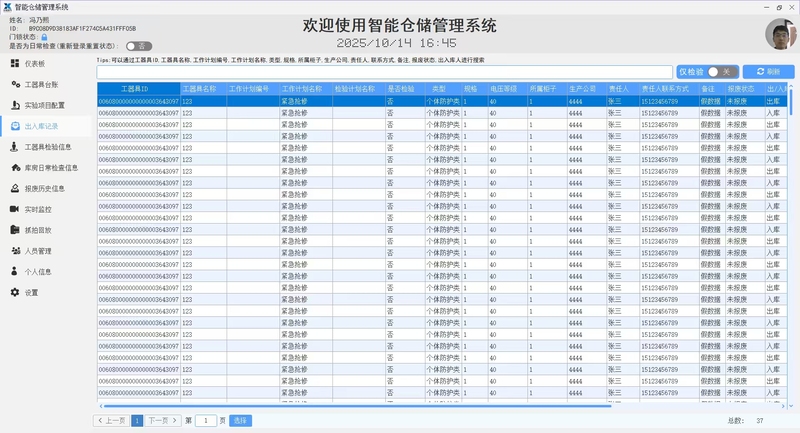Click the search input field below Tips
Image resolution: width=800 pixels, height=433 pixels.
click(384, 72)
